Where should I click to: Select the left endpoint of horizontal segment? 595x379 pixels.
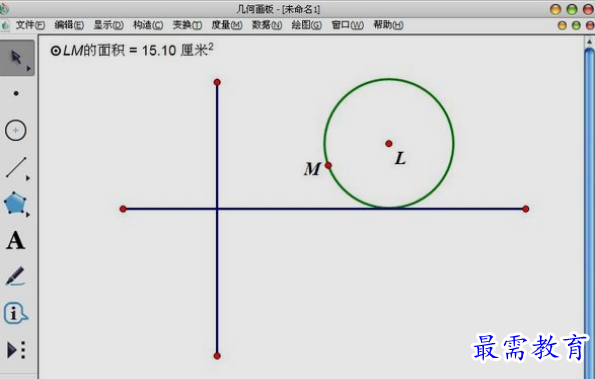click(123, 209)
